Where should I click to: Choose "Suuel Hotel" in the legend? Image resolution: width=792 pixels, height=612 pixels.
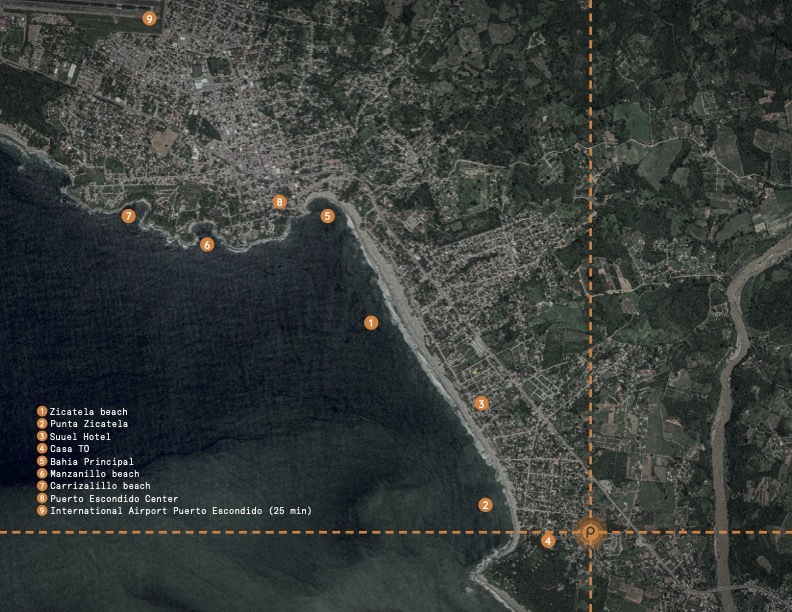pyautogui.click(x=80, y=437)
